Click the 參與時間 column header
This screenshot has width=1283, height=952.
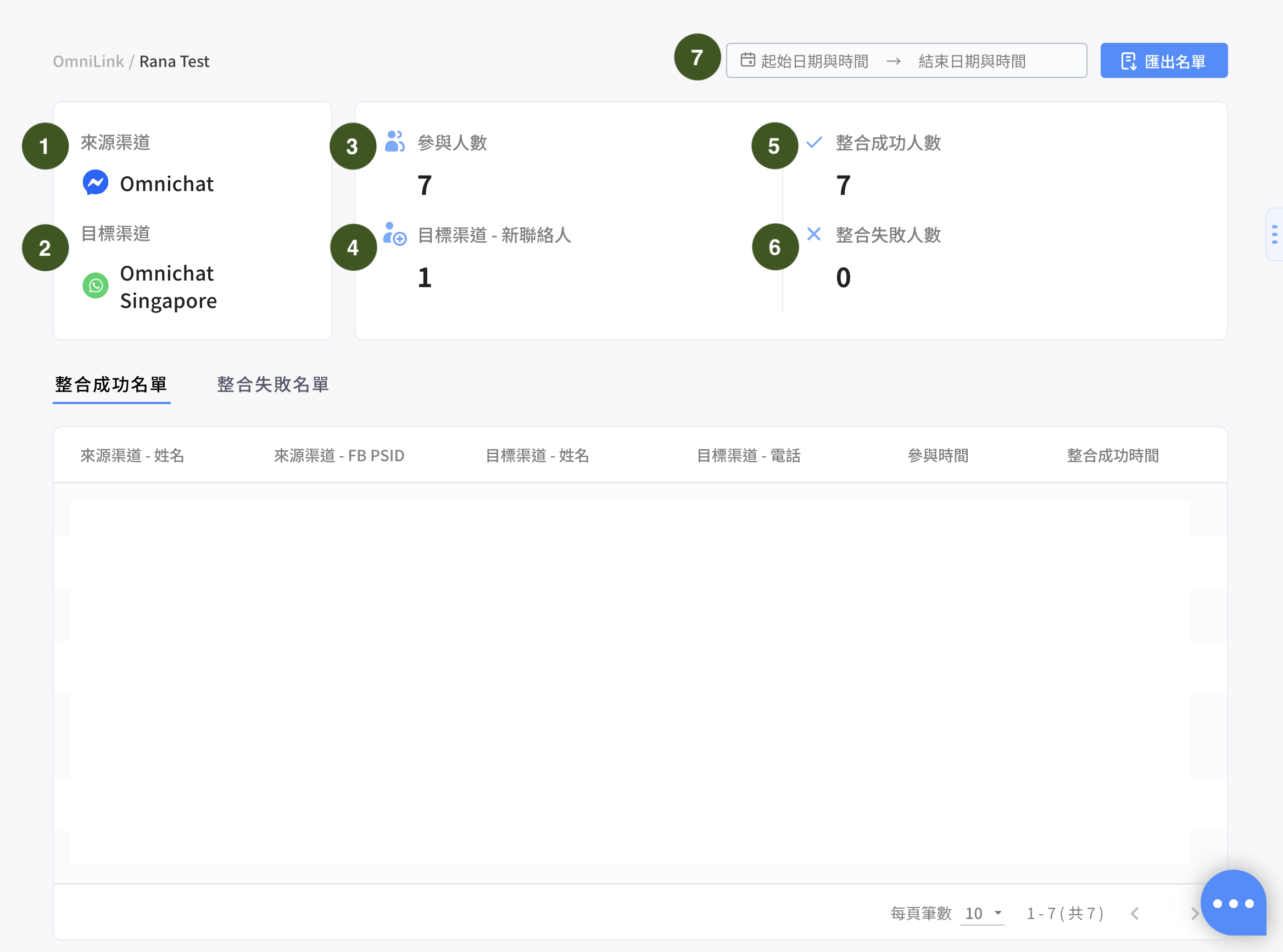938,456
